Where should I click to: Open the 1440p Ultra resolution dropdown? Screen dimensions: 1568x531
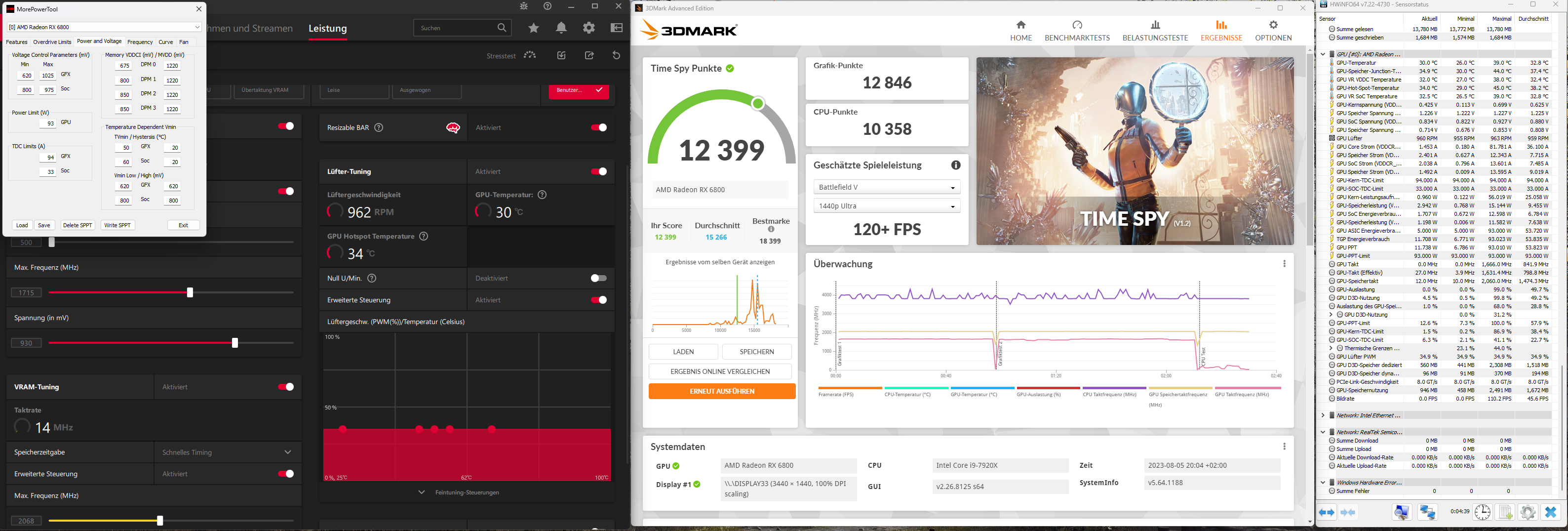[887, 206]
